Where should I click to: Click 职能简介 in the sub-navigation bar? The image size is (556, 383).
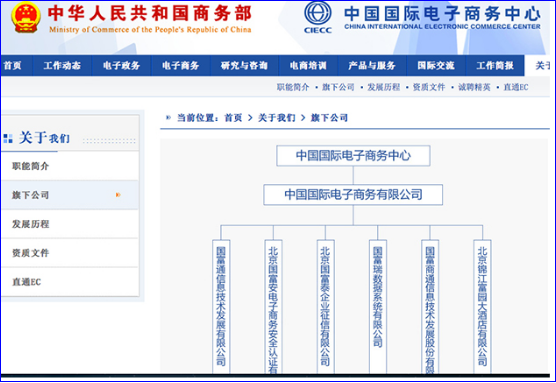pyautogui.click(x=293, y=87)
